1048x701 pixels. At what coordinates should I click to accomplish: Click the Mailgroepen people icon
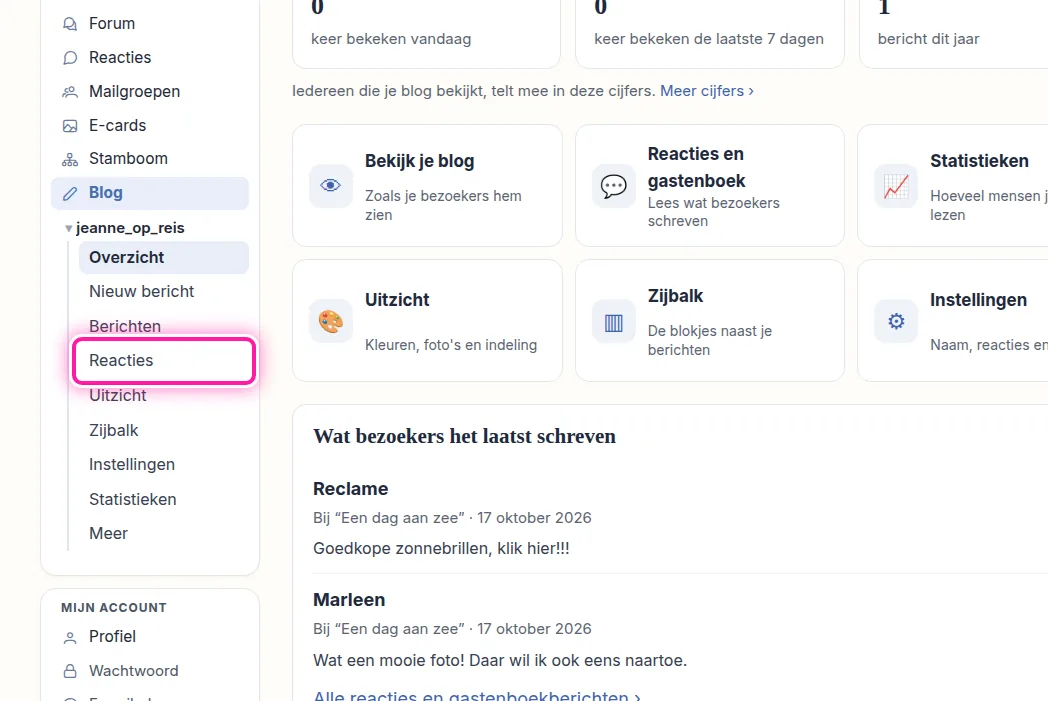[x=70, y=92]
